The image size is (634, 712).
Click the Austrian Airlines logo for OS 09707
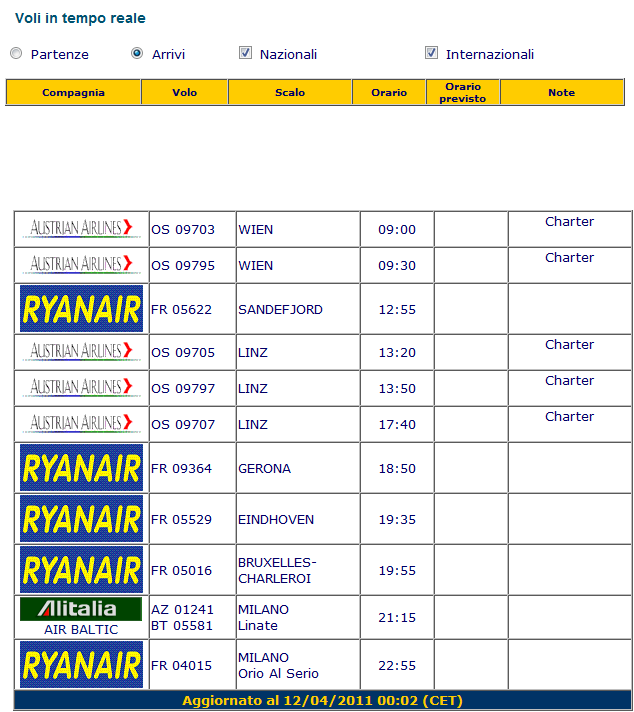coord(81,423)
